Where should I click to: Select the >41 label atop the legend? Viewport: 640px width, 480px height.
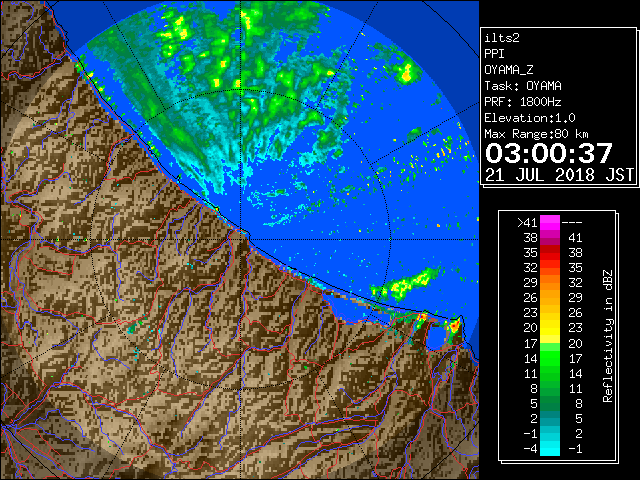pos(527,222)
